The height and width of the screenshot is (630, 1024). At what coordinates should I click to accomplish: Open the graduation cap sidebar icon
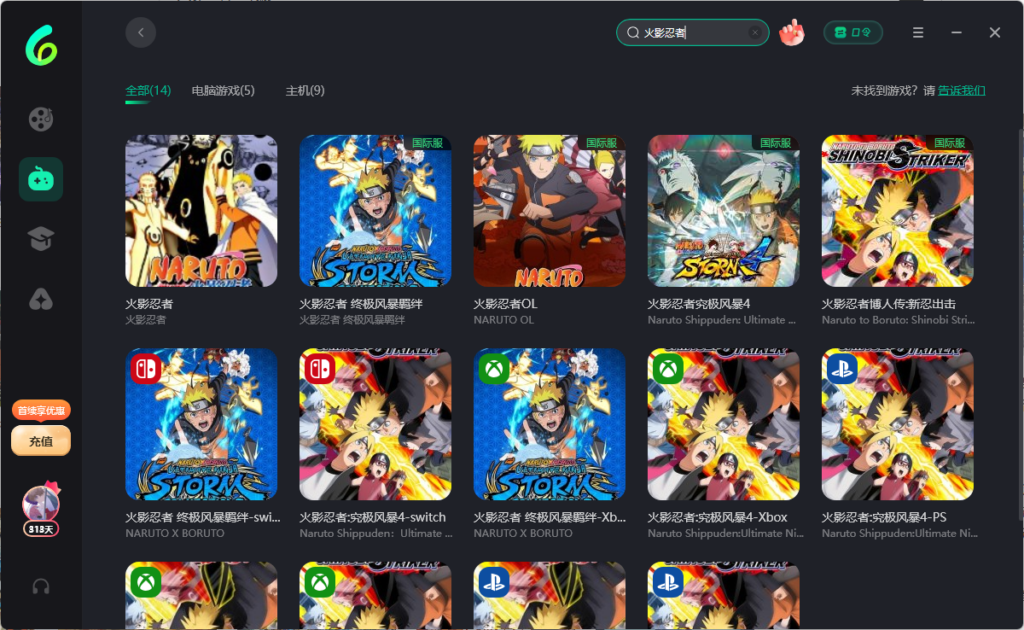[x=40, y=239]
